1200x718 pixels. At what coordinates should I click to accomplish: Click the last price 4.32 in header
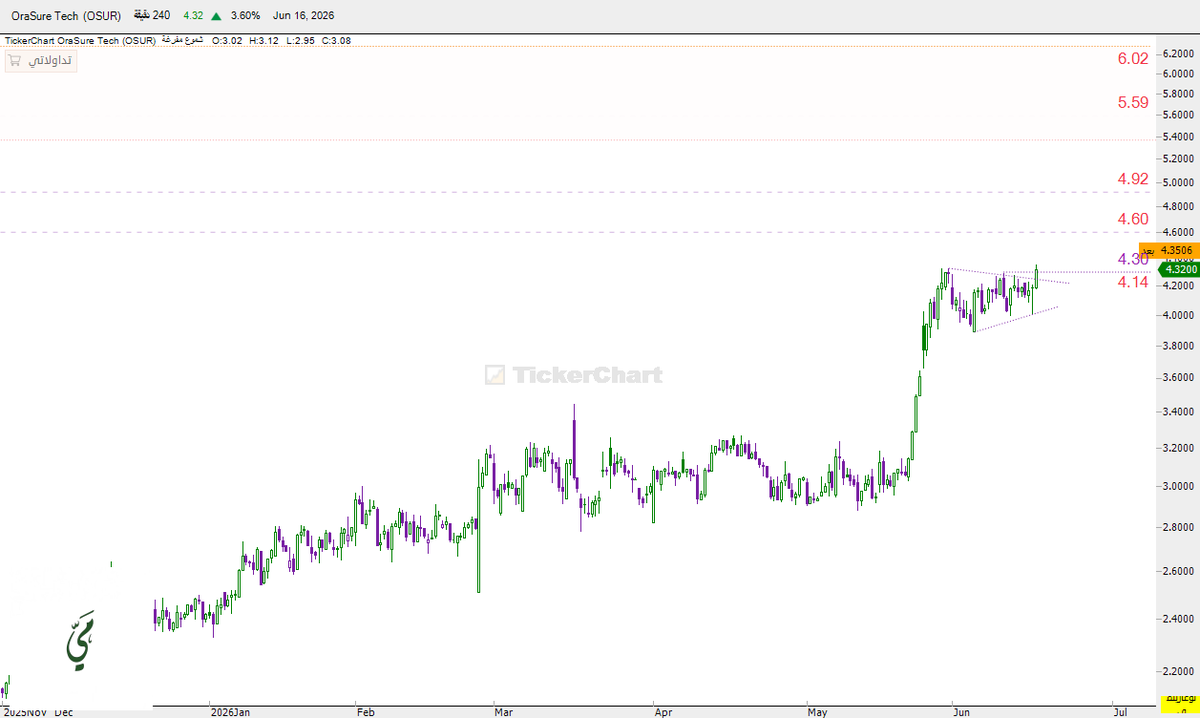[193, 16]
